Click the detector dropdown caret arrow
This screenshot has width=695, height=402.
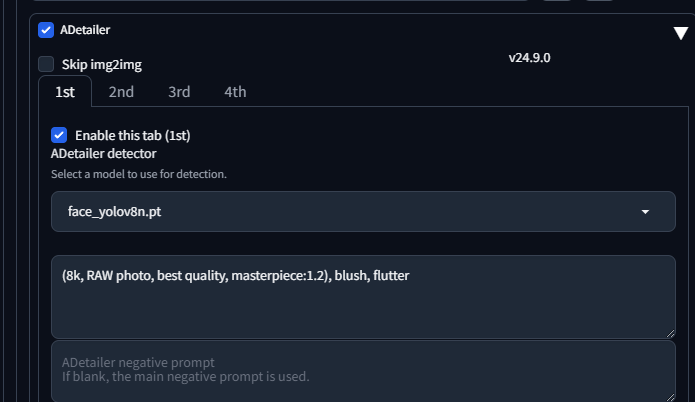click(x=645, y=212)
